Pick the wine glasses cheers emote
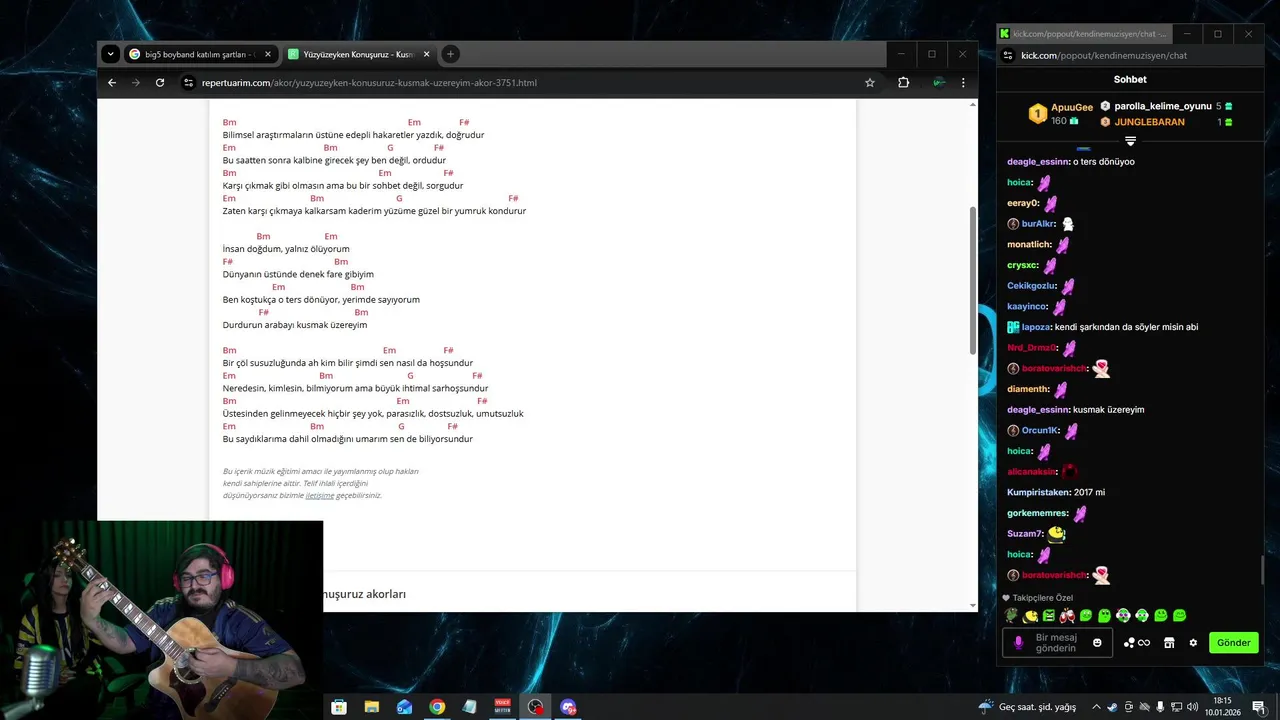 click(x=1068, y=616)
